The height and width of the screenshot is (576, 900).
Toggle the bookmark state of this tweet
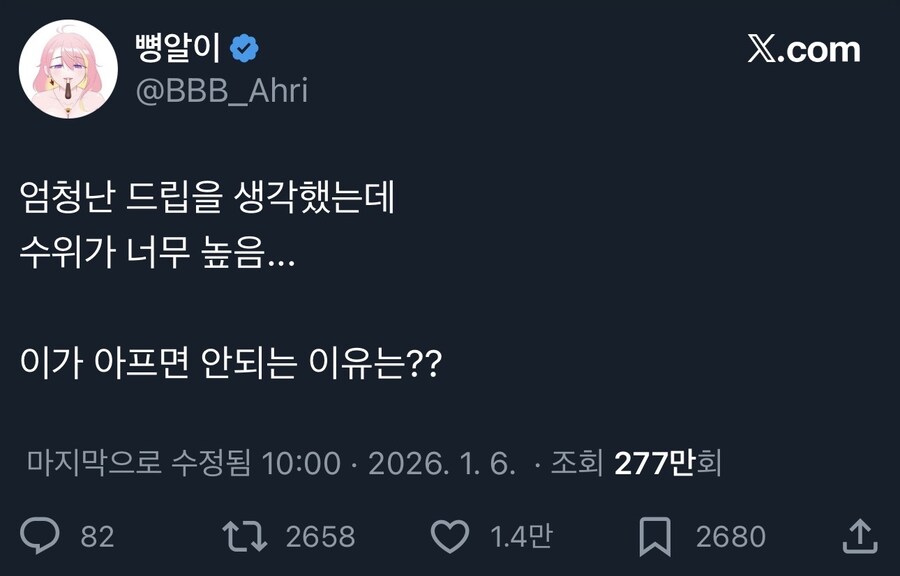655,537
